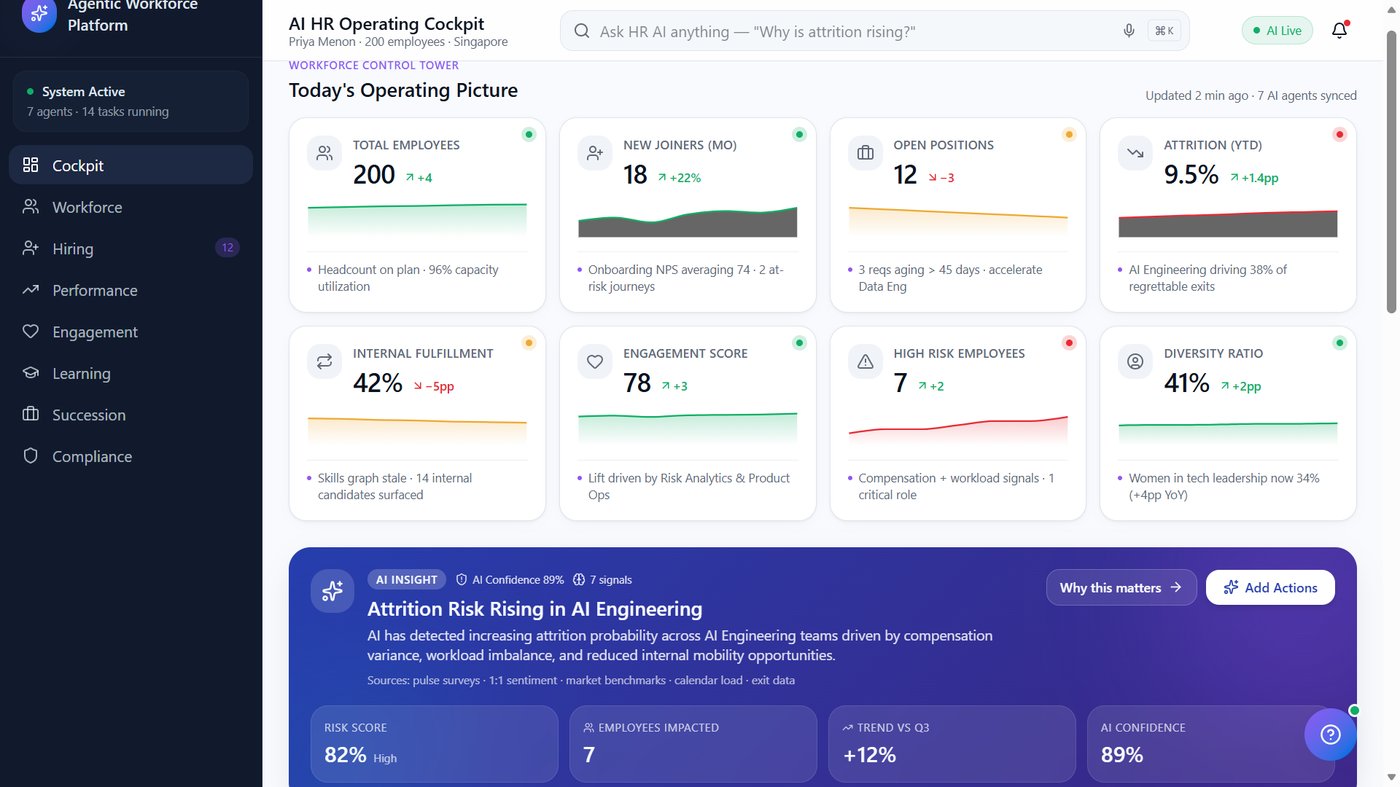The image size is (1400, 787).
Task: Activate the microphone voice input icon
Action: [x=1129, y=31]
